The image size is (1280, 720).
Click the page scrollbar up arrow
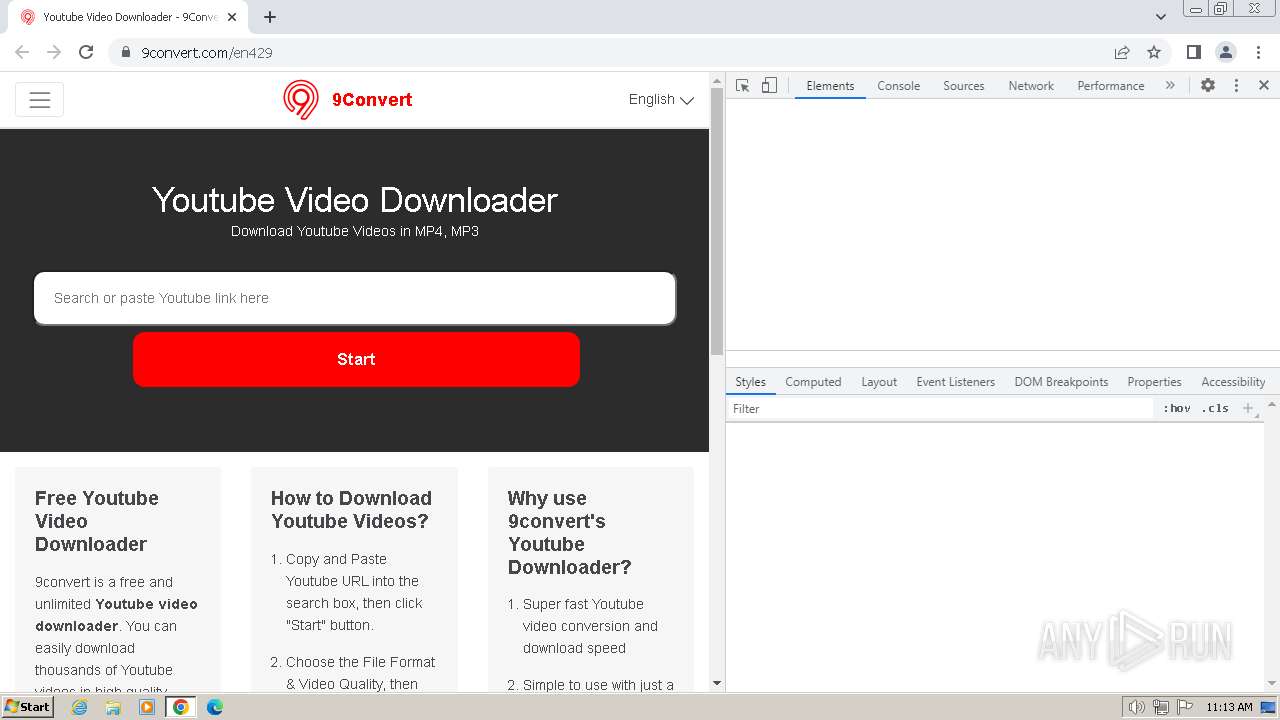pyautogui.click(x=716, y=80)
